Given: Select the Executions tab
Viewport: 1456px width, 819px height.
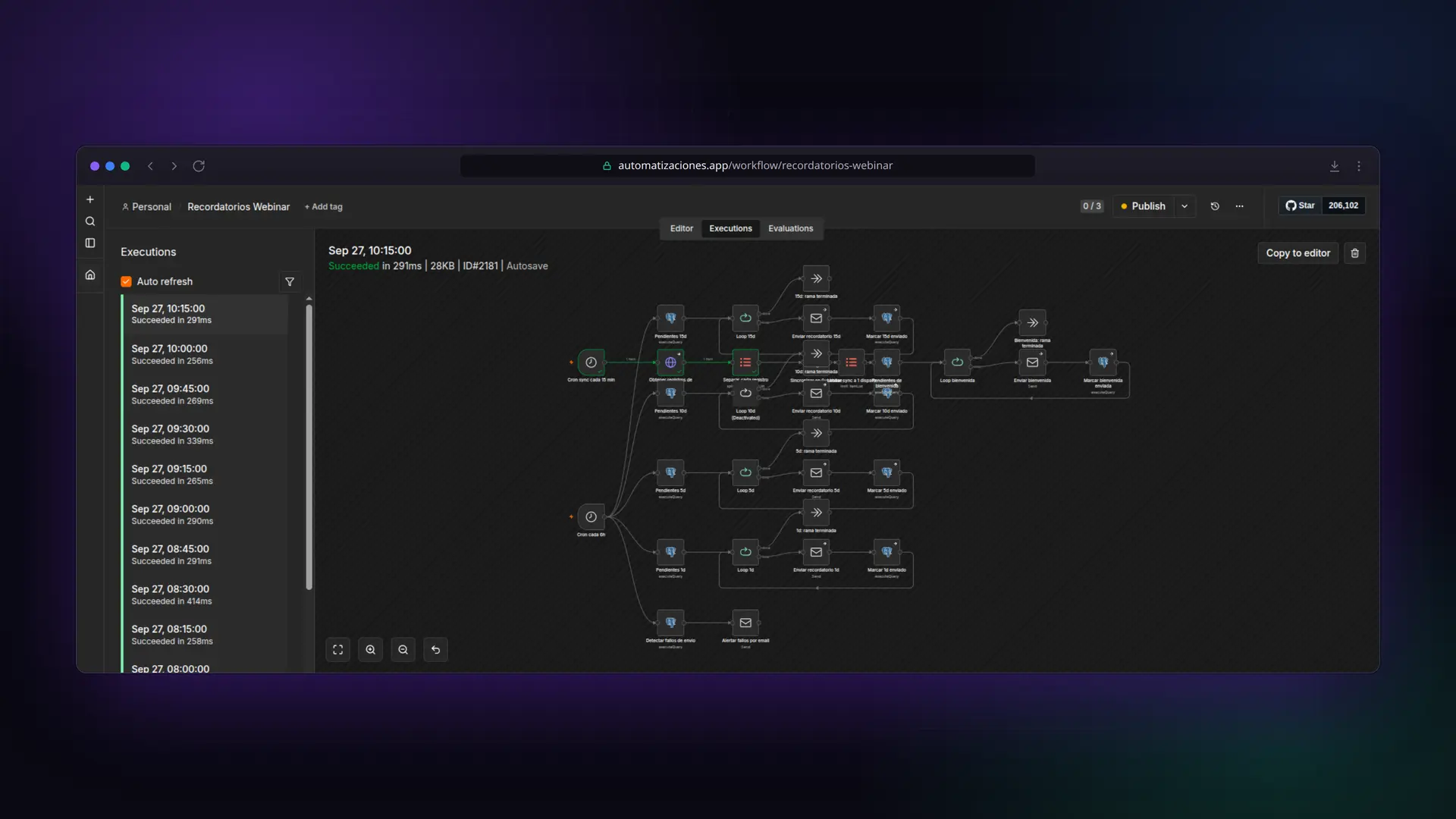Looking at the screenshot, I should (x=730, y=229).
